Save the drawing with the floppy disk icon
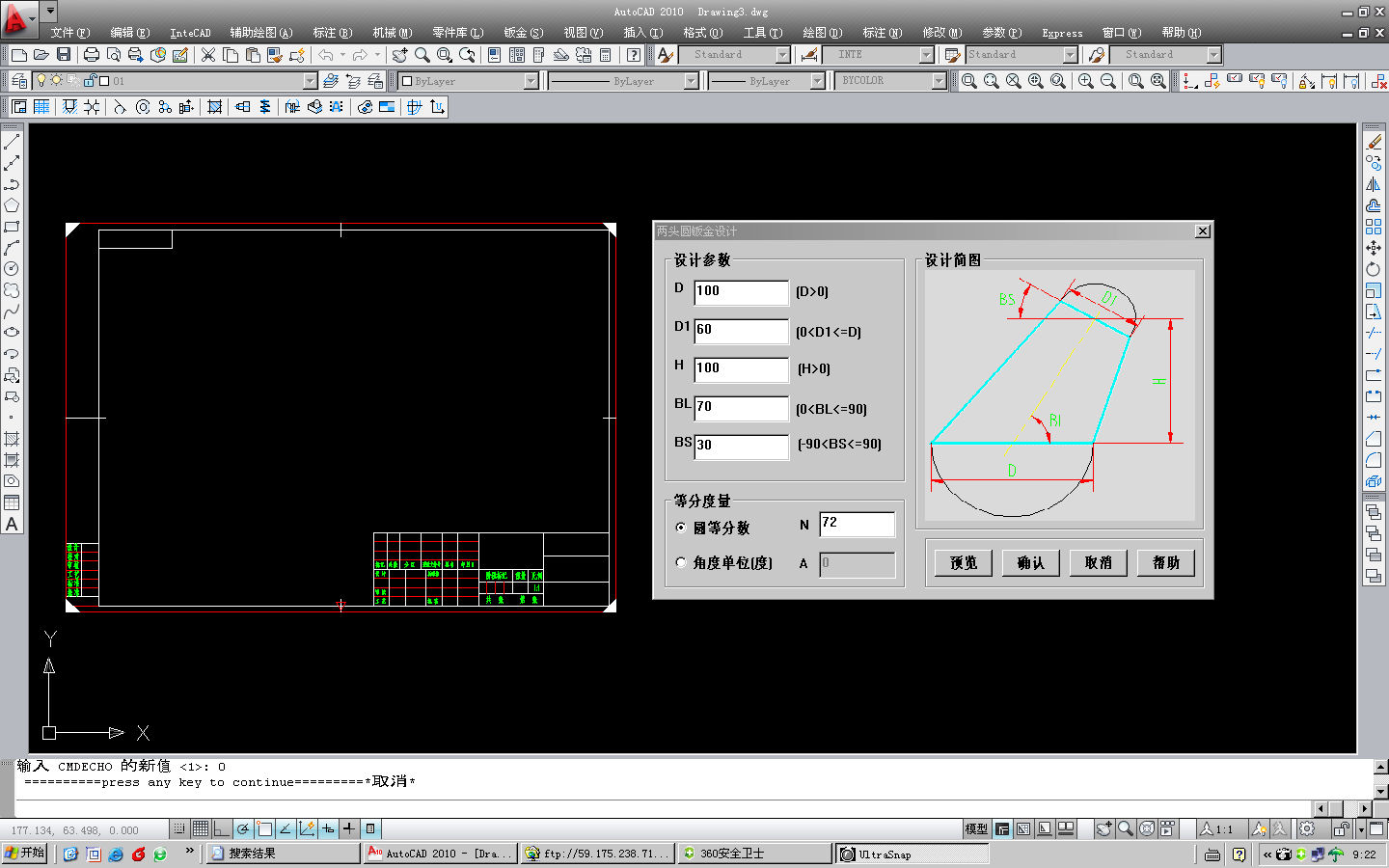 point(64,55)
